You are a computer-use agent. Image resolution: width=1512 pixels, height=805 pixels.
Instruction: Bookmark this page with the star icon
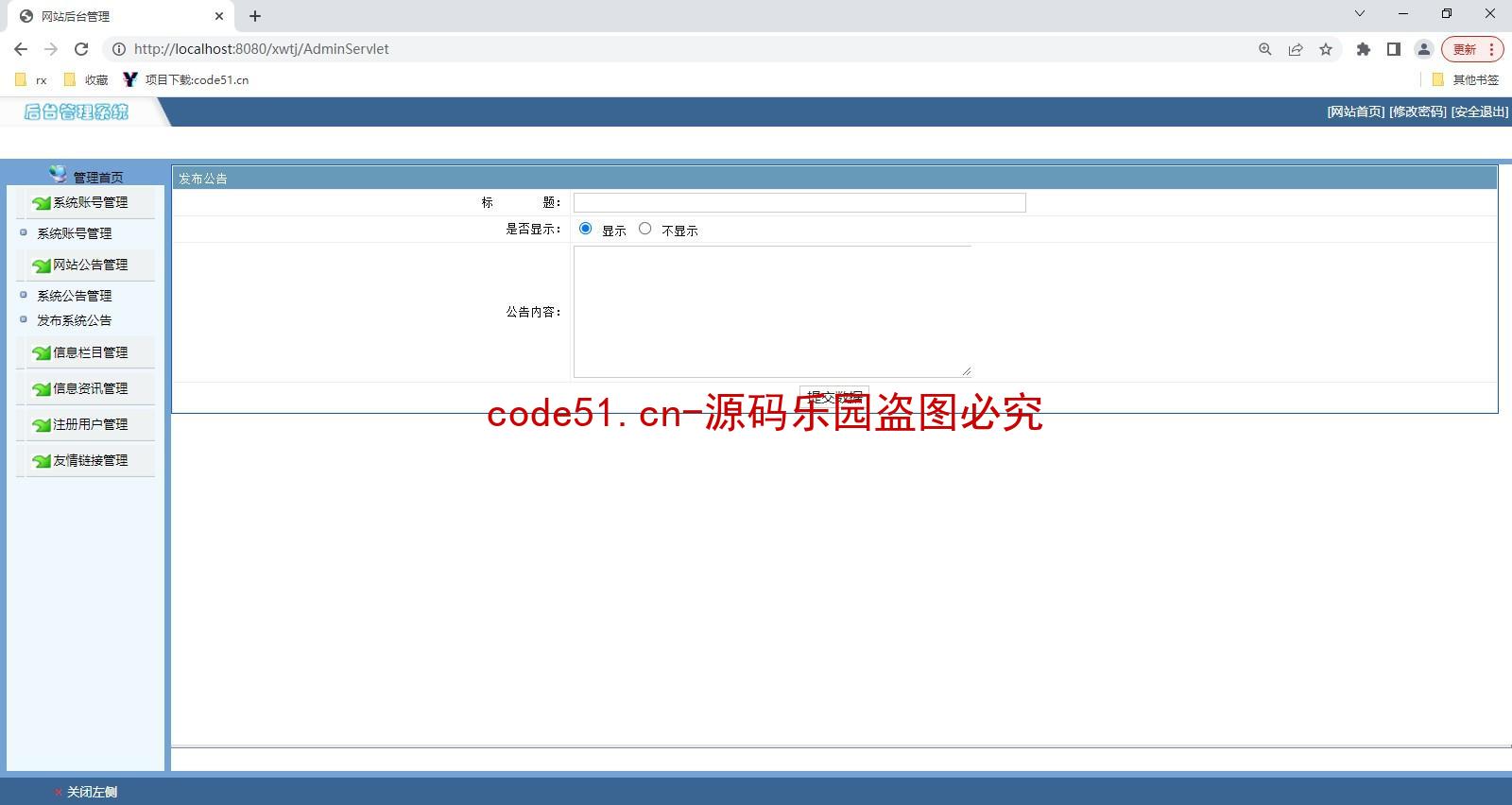tap(1326, 49)
